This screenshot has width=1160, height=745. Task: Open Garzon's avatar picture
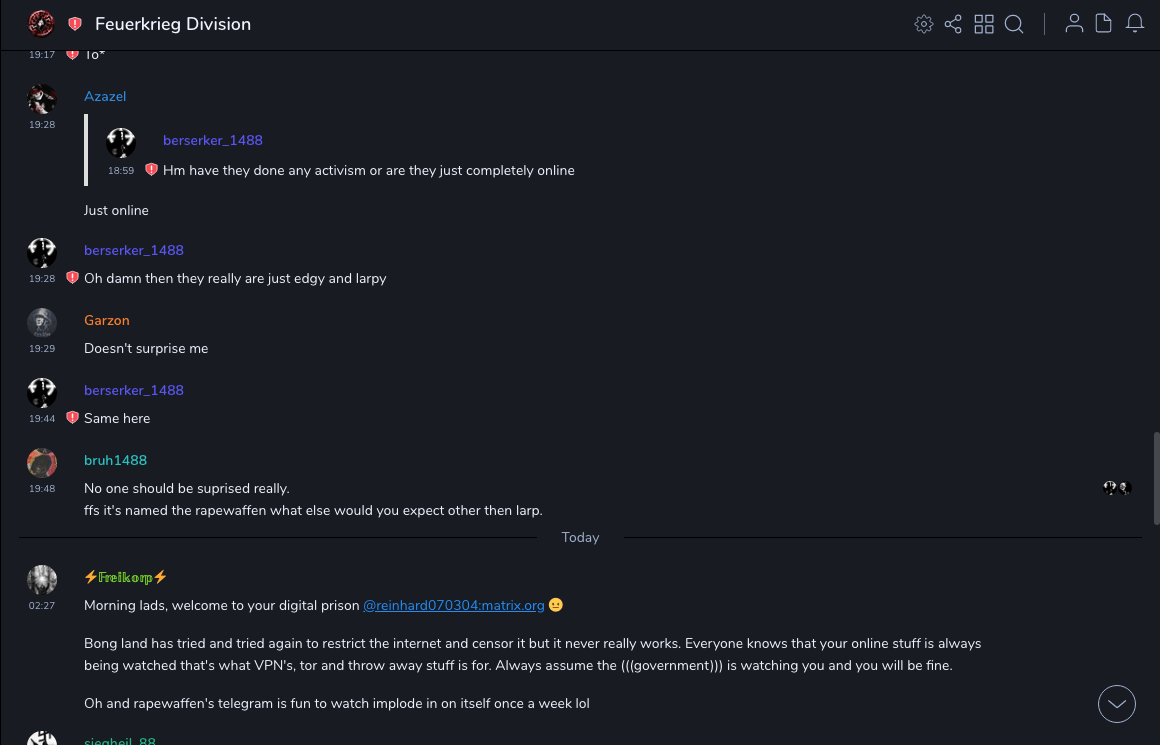(x=42, y=322)
